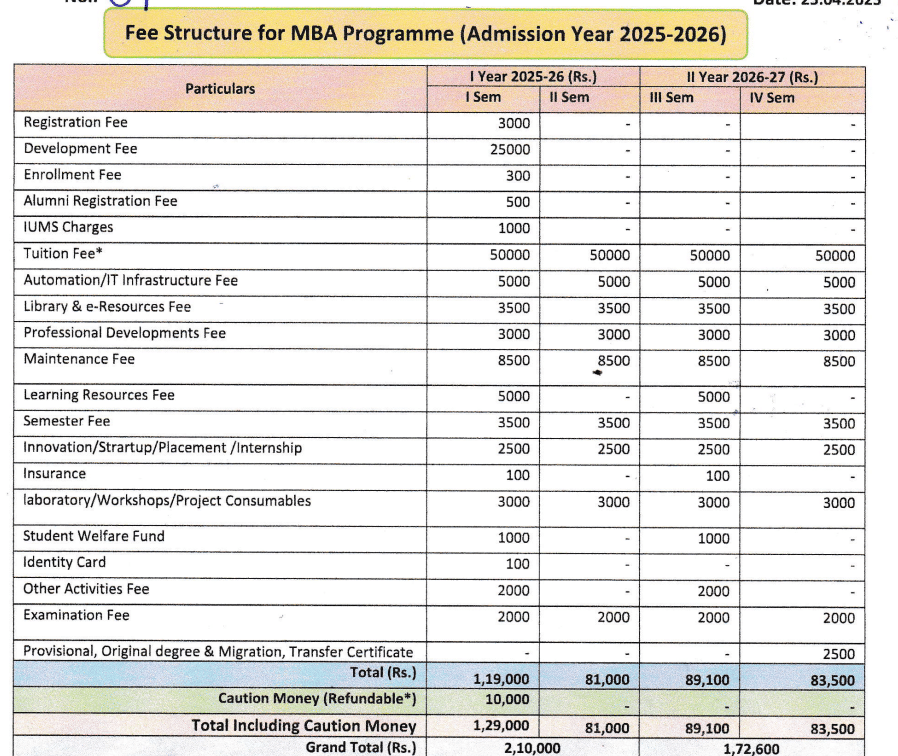The height and width of the screenshot is (756, 898).
Task: Select the 89,100 total in Total (Rs.) row
Action: (x=707, y=680)
